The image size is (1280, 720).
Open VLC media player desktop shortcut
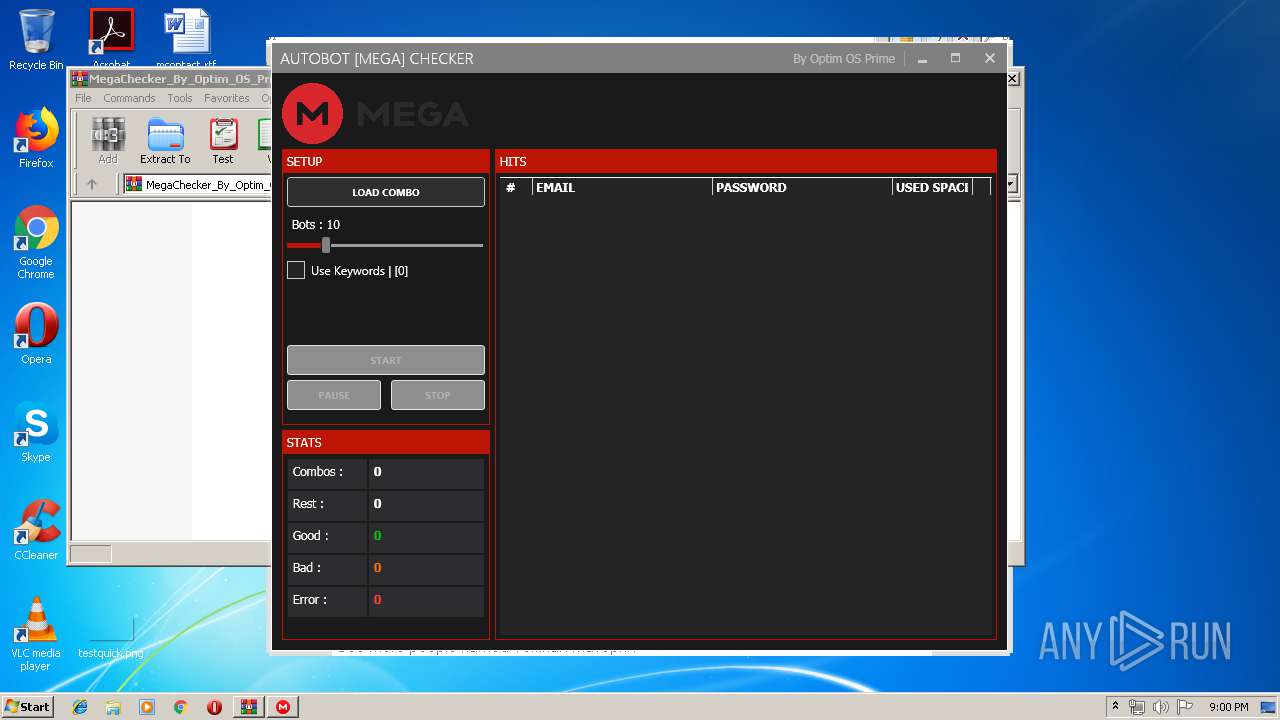[36, 635]
